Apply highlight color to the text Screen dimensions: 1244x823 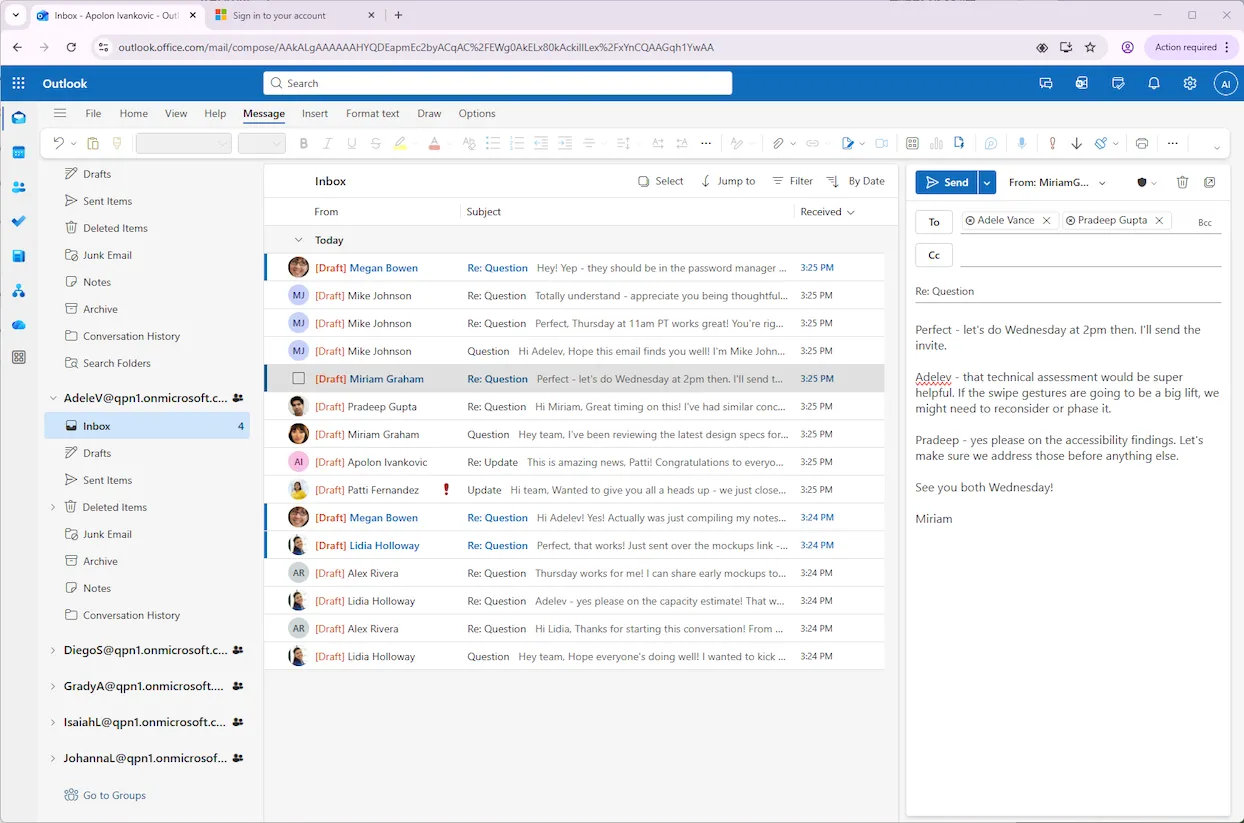pyautogui.click(x=401, y=143)
